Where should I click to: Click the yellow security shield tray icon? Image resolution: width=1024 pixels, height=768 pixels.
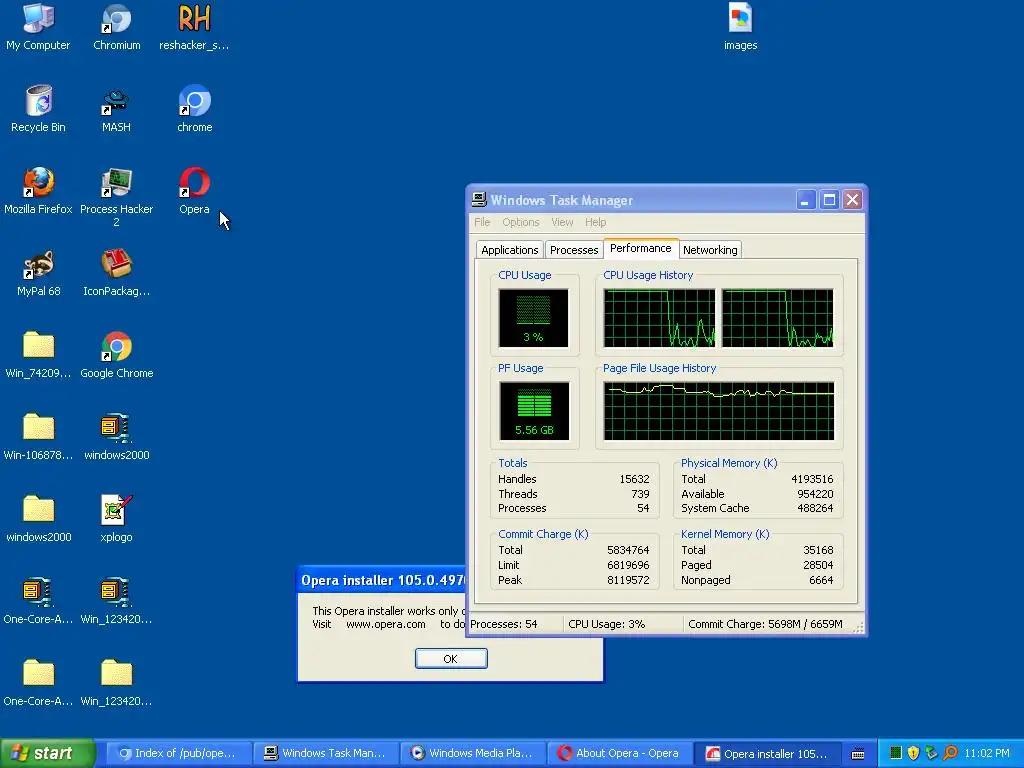[x=913, y=753]
